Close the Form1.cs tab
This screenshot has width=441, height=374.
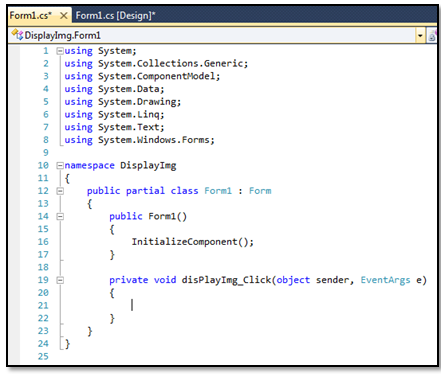click(x=64, y=15)
